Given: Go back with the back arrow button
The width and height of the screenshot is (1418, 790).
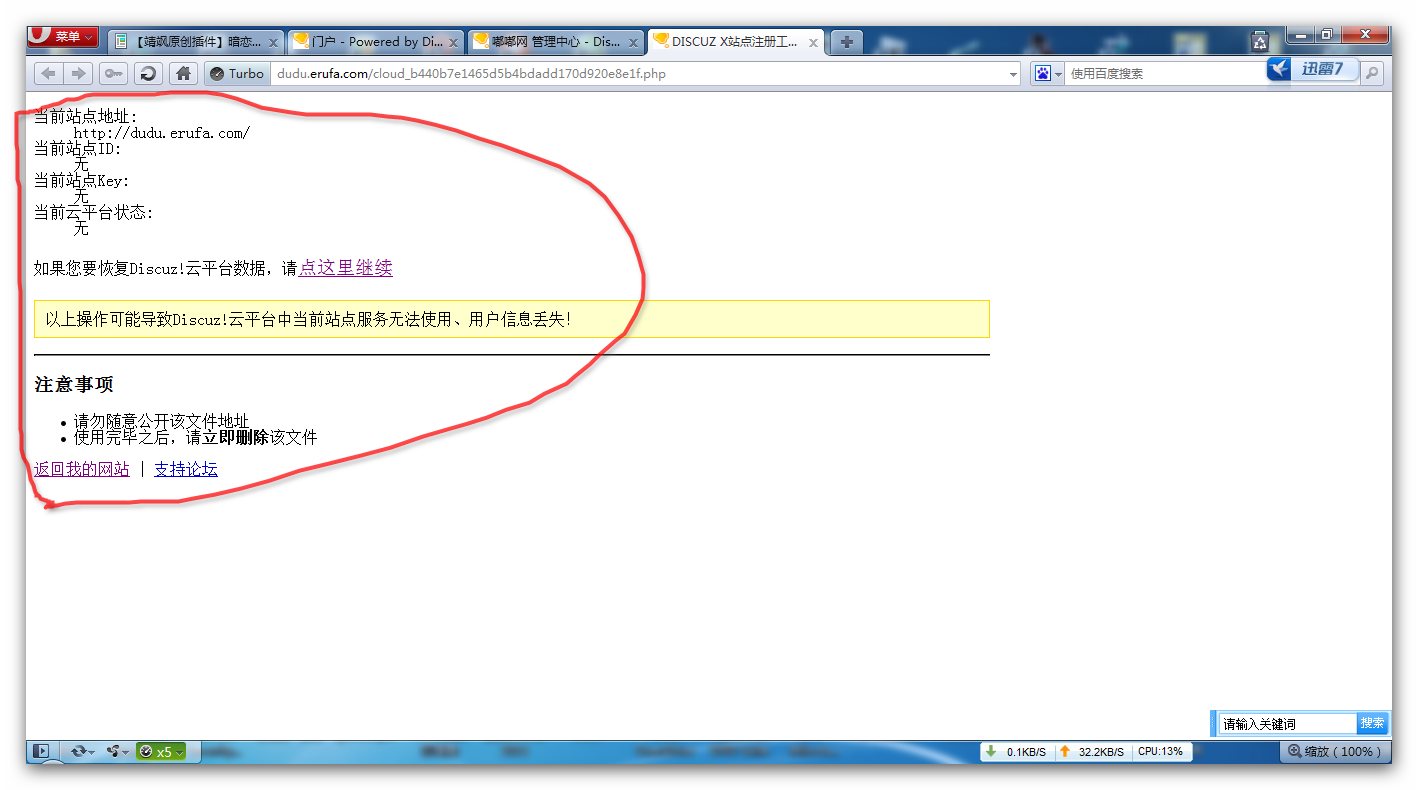Looking at the screenshot, I should (x=48, y=73).
